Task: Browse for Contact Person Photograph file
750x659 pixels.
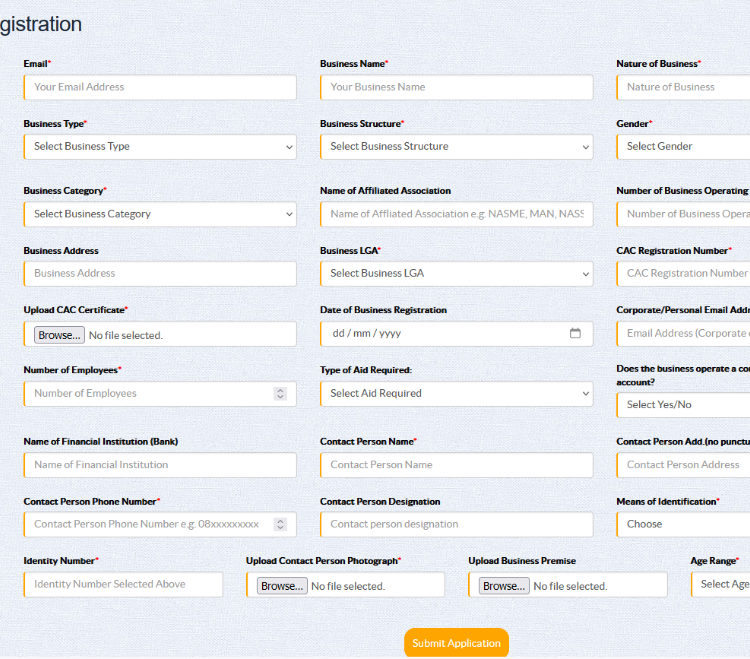Action: coord(281,586)
